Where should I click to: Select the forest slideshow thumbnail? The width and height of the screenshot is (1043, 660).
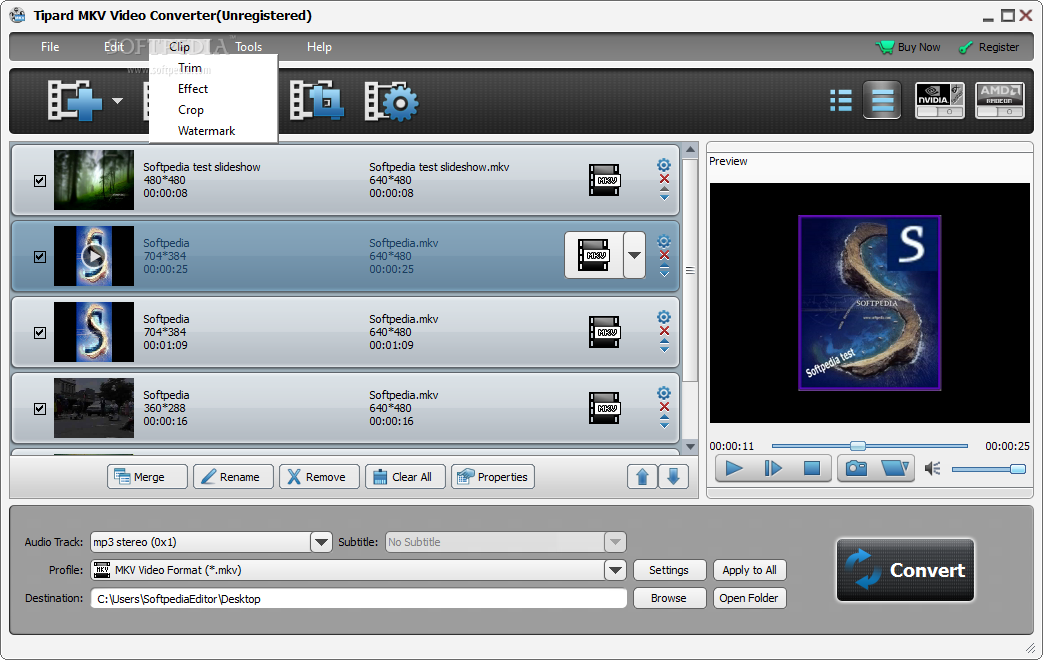[x=94, y=180]
